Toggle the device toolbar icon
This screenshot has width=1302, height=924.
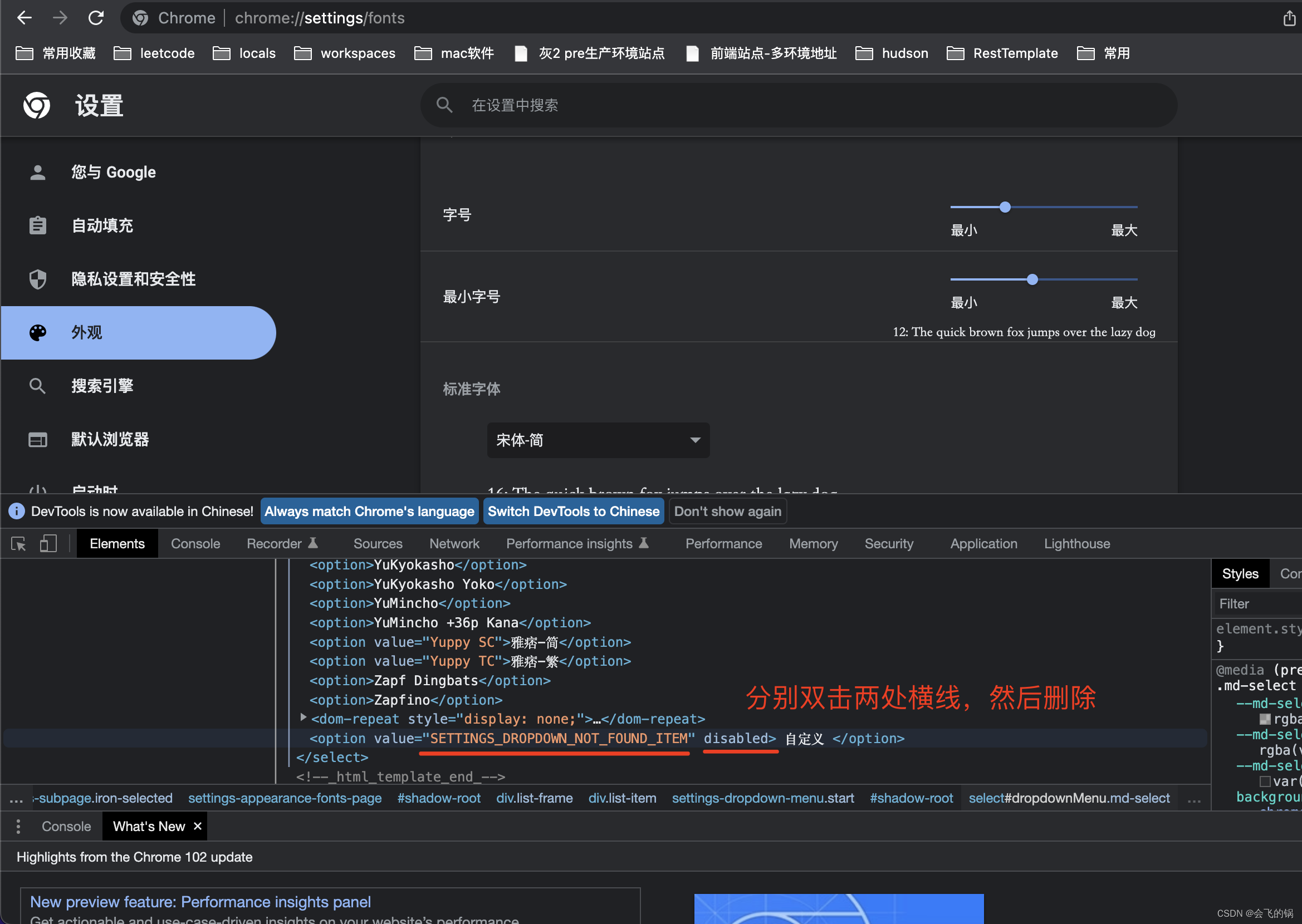point(48,544)
